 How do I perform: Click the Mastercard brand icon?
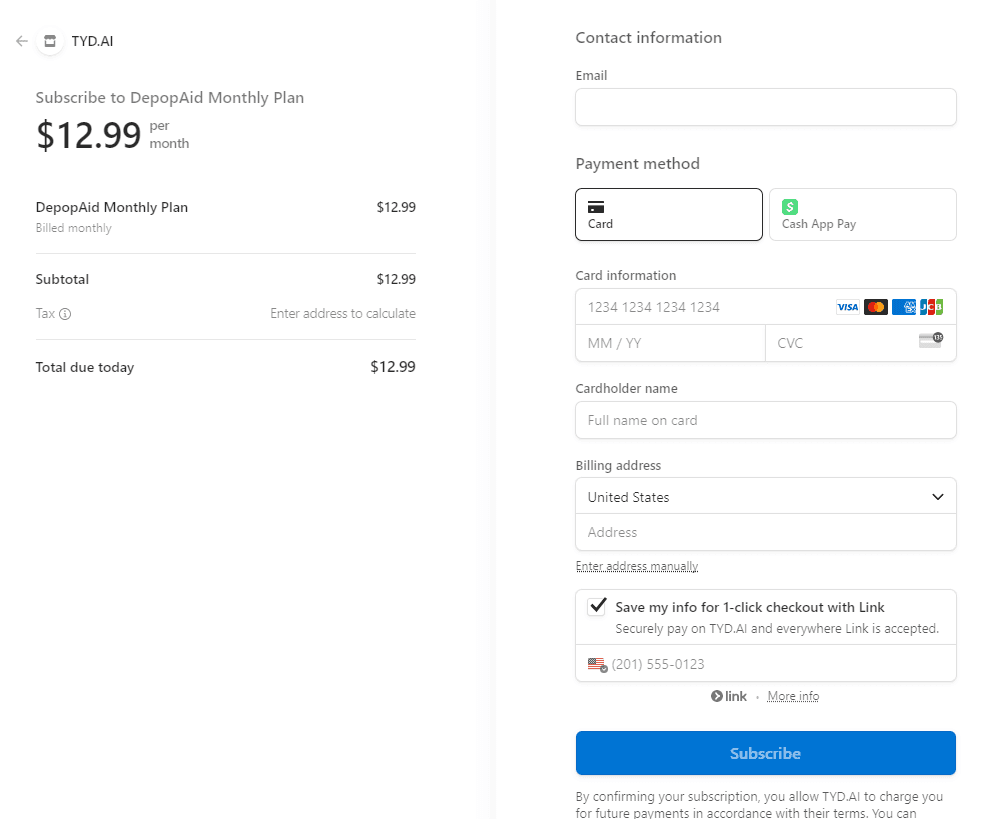[x=875, y=307]
